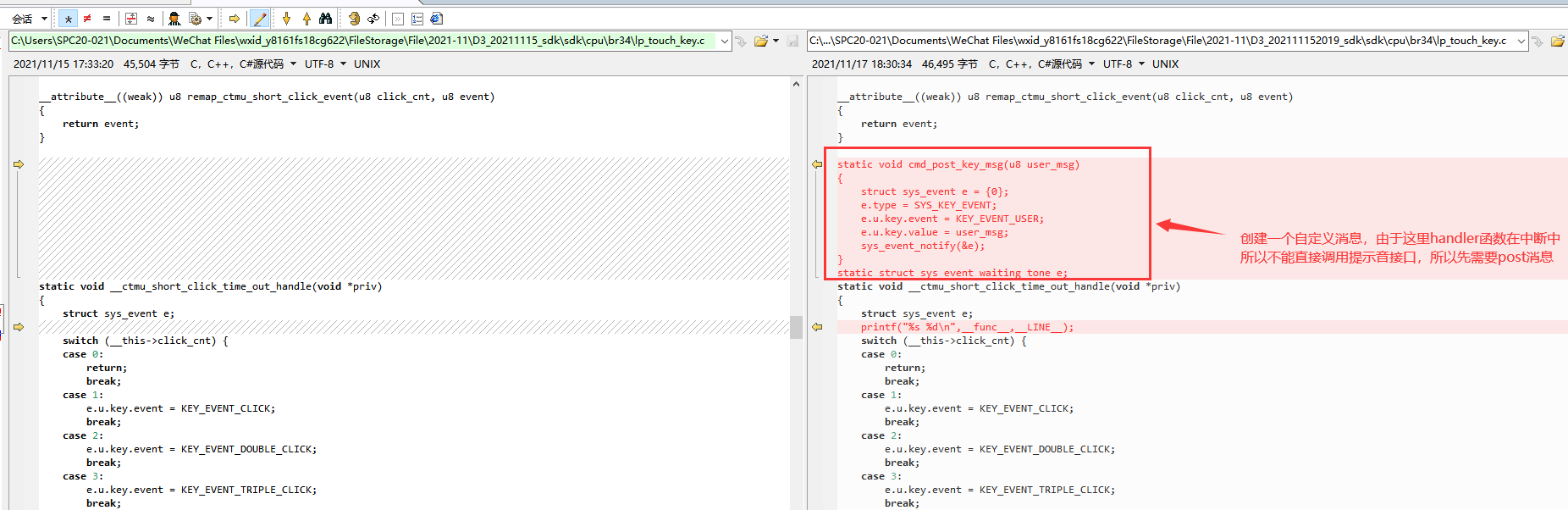This screenshot has width=1568, height=510.
Task: Toggle the pencil edit mode icon
Action: click(x=260, y=19)
